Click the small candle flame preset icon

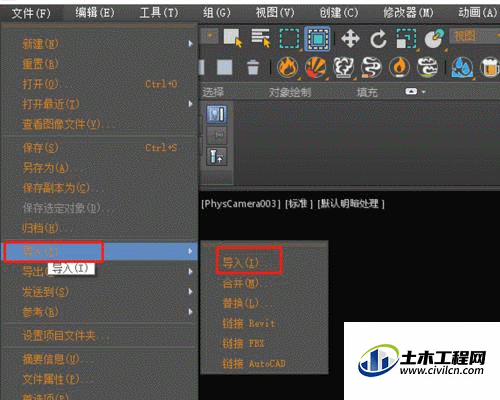coord(399,67)
